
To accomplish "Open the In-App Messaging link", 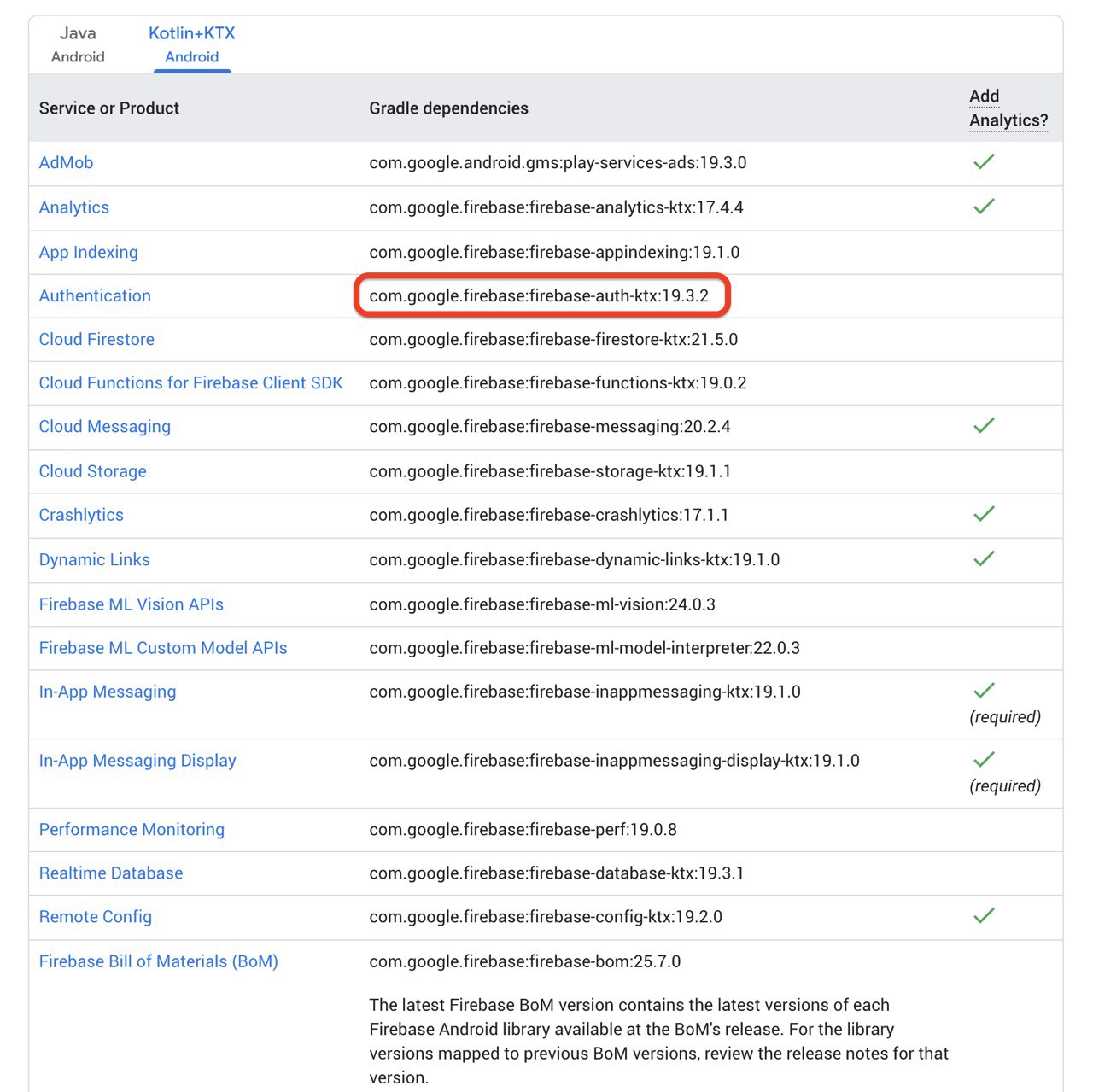I will coord(107,692).
